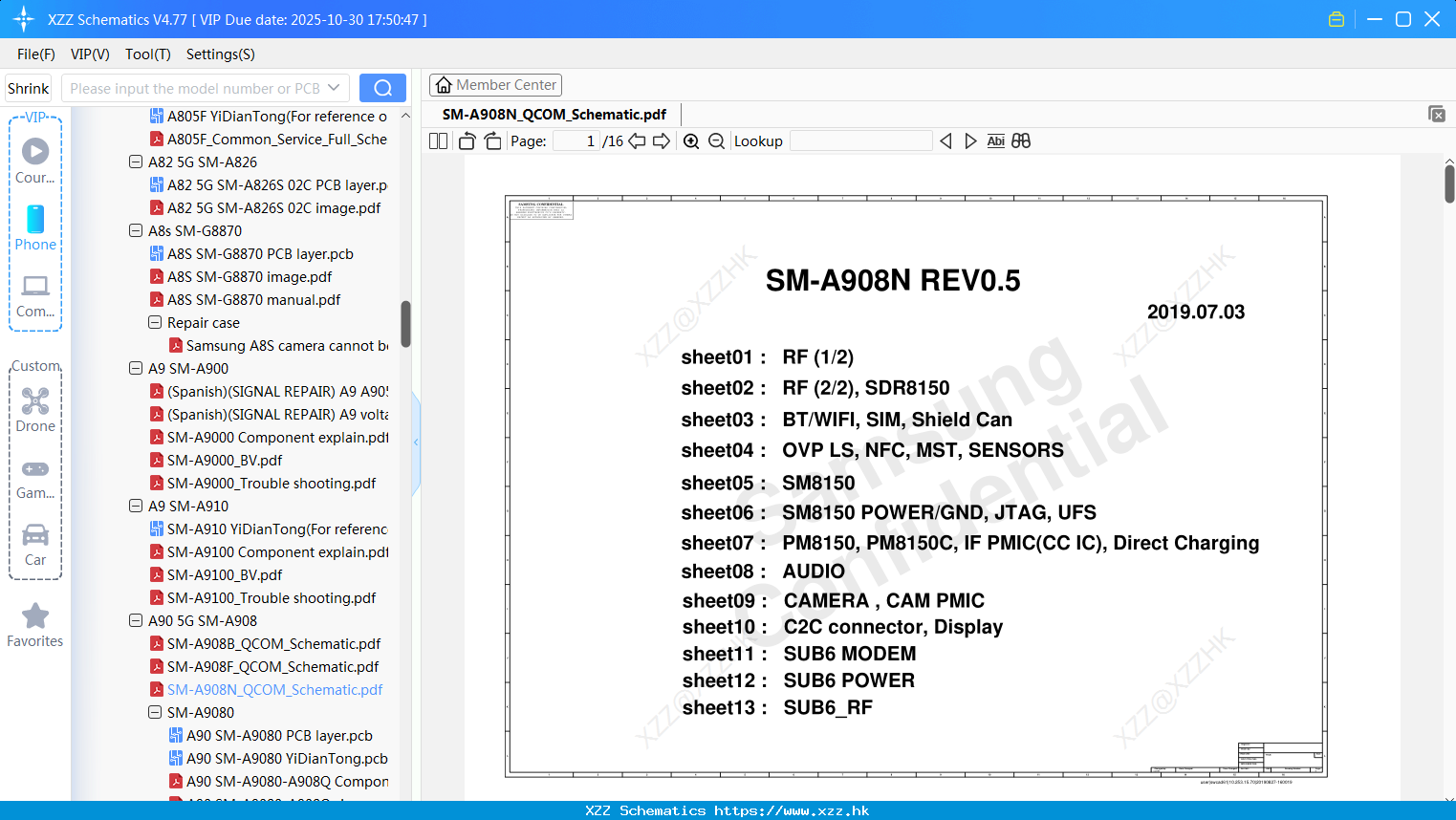Open the Settings(S) menu
The width and height of the screenshot is (1456, 820).
(221, 54)
